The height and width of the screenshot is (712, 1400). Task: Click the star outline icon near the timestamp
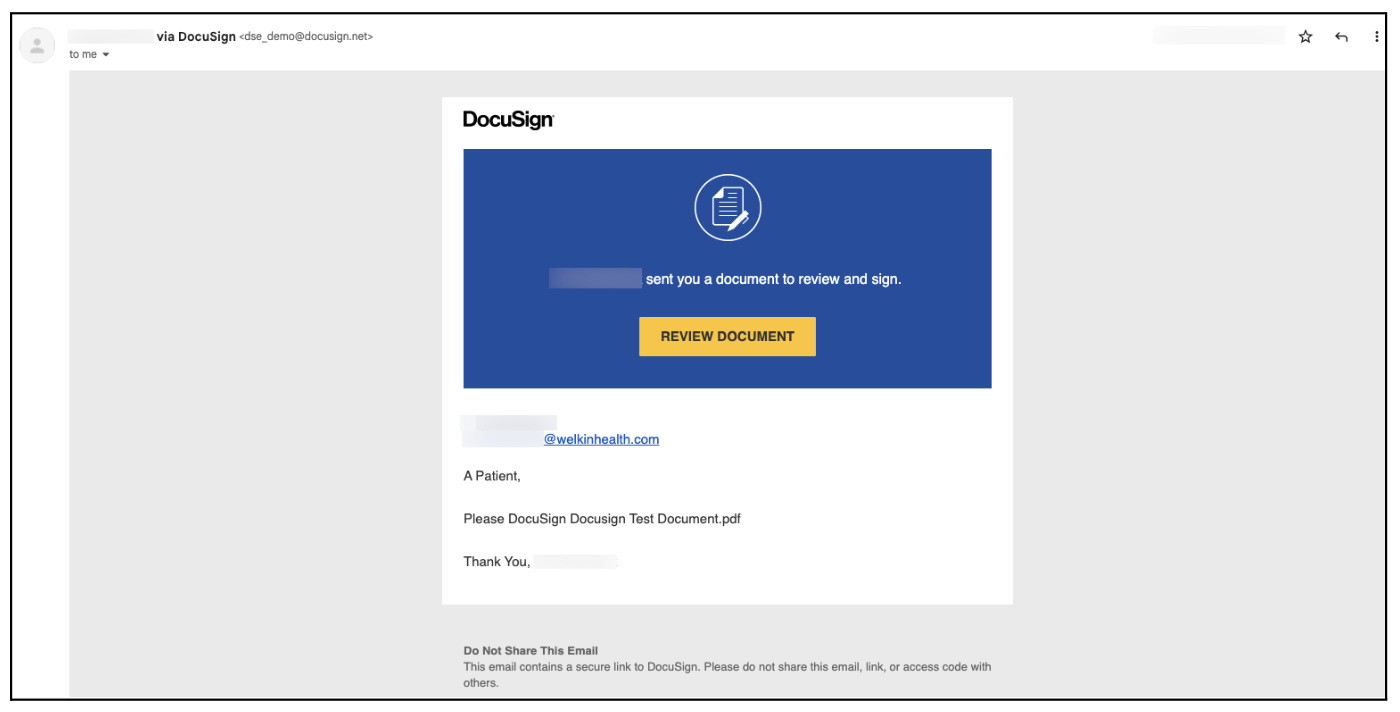coord(1305,36)
